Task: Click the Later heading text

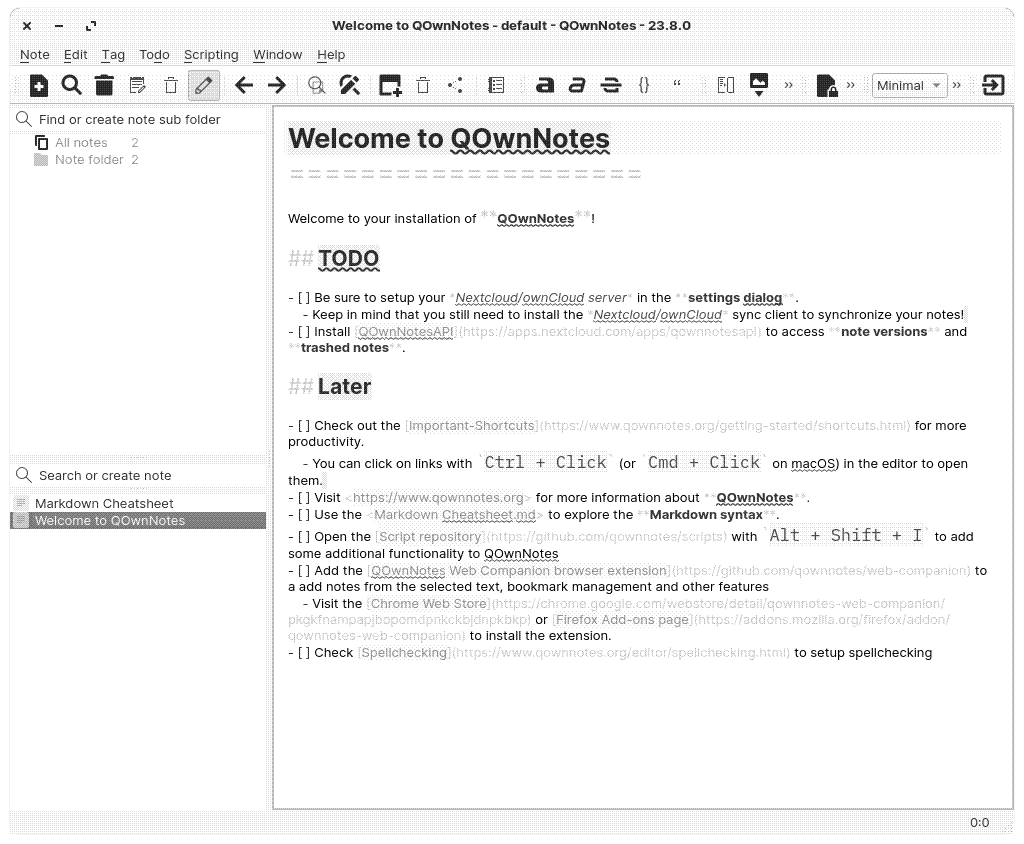Action: click(344, 387)
